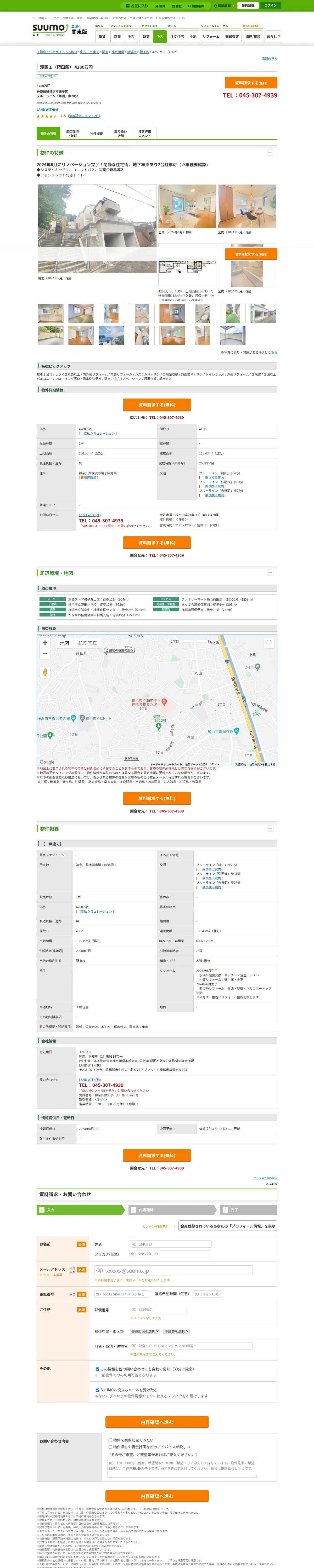
Task: Click 乗り換え案内 link under 蒔田 in details table
Action: tap(214, 478)
